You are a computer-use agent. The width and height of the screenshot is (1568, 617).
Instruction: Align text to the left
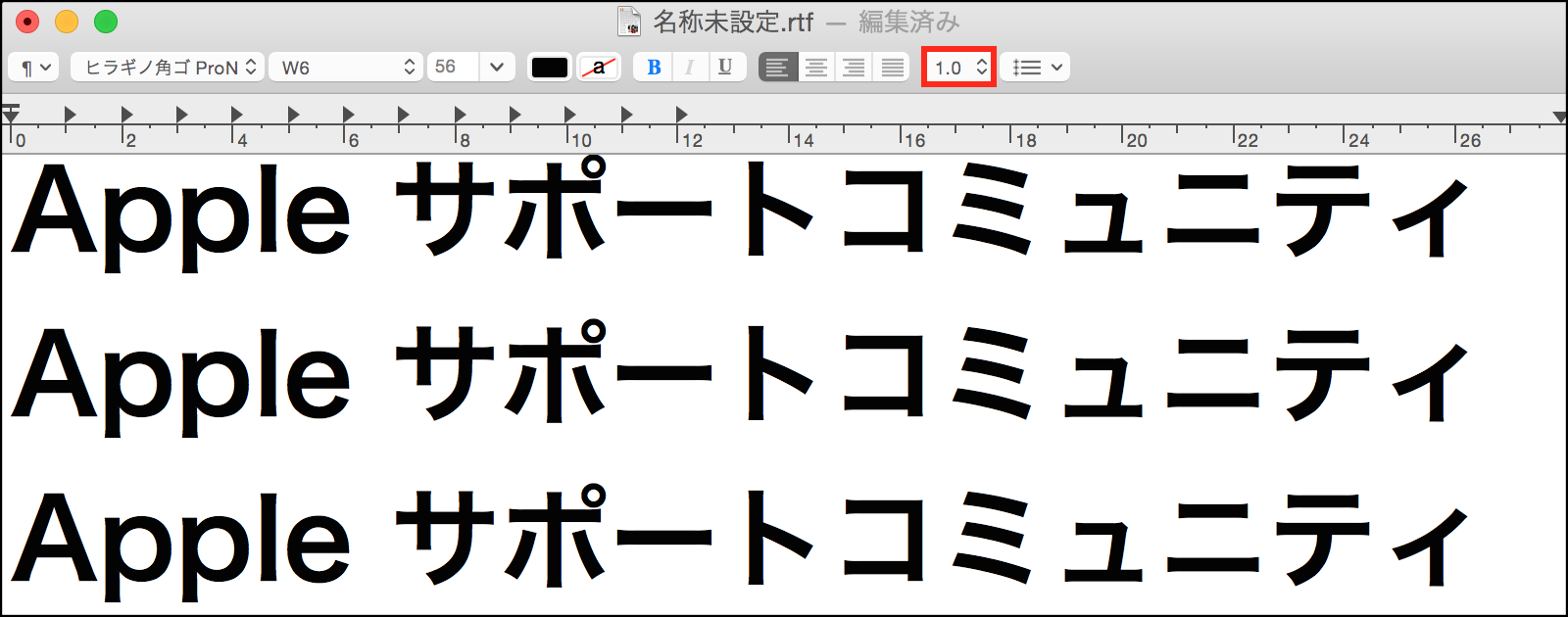777,67
